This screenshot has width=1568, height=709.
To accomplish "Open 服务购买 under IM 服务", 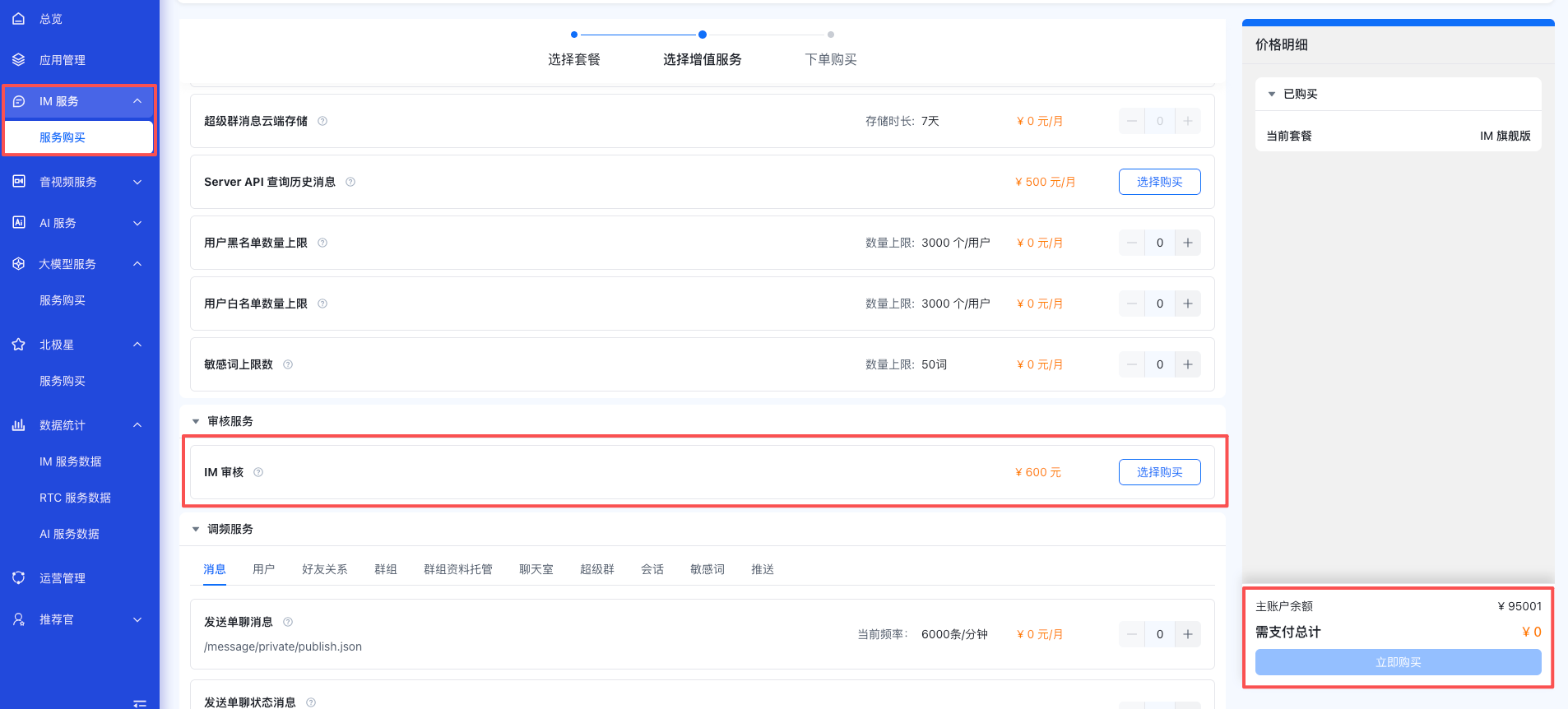I will coord(79,137).
